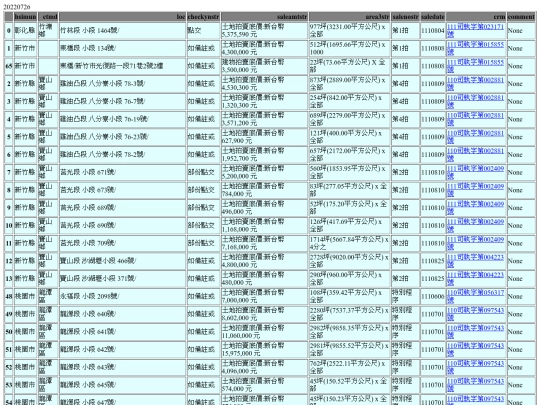Select the price cell 5,375,590 元
The image size is (540, 405).
[x=264, y=30]
